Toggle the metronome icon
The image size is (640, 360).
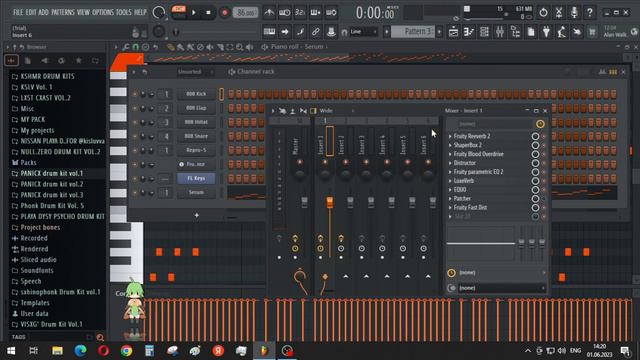(269, 13)
